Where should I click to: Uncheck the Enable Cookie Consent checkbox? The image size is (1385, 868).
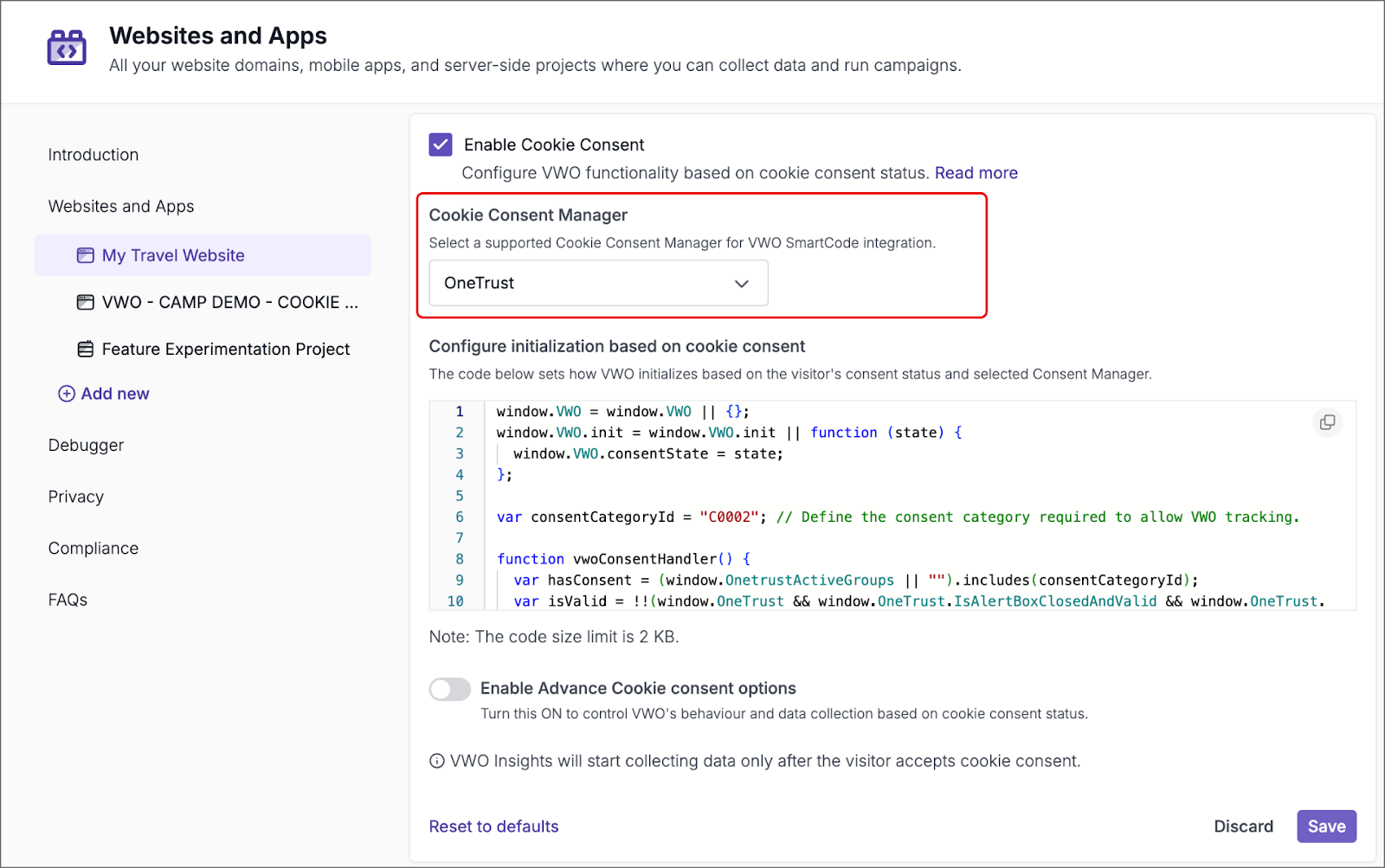441,145
